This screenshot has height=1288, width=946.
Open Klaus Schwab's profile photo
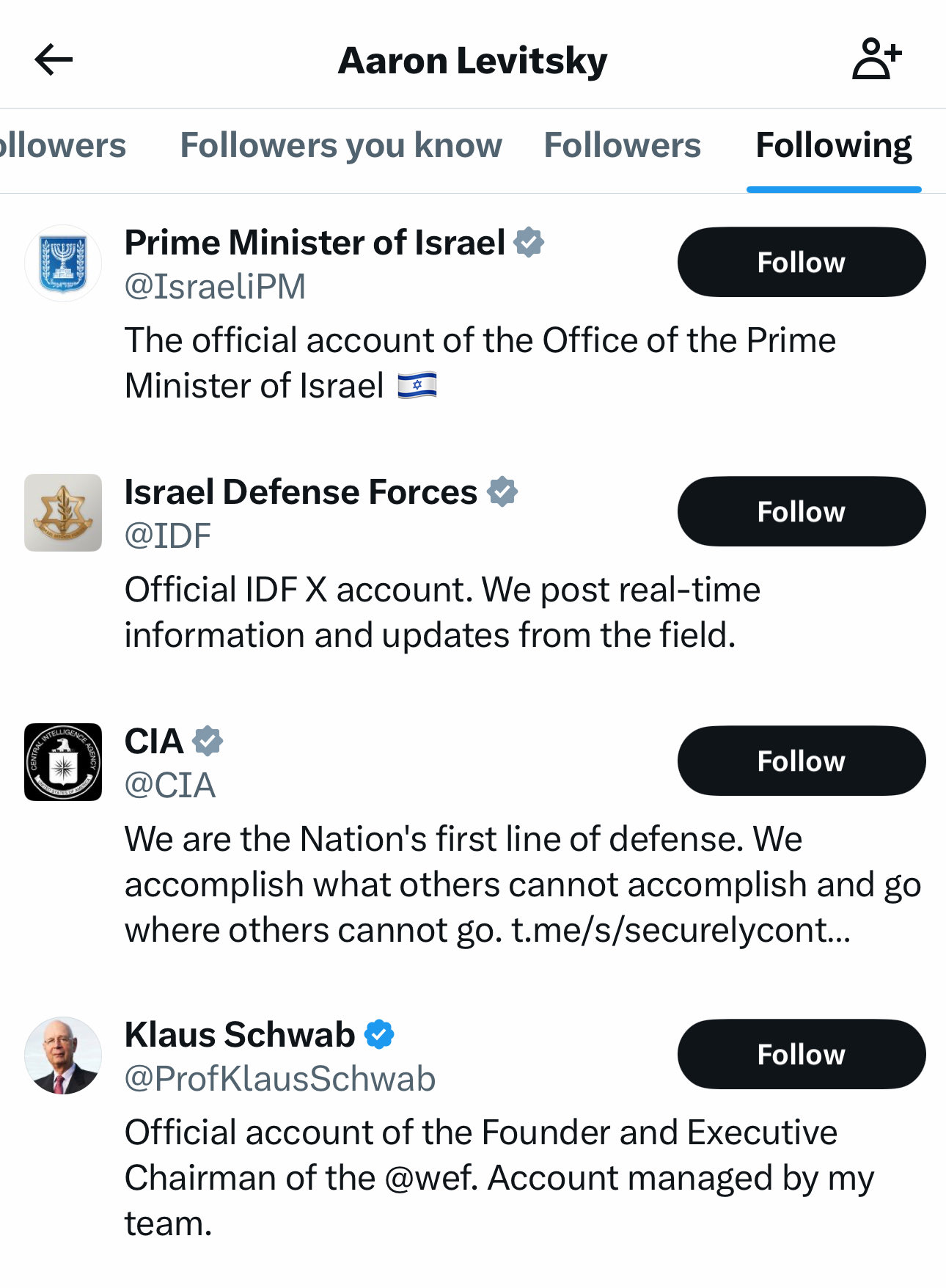[x=63, y=1055]
